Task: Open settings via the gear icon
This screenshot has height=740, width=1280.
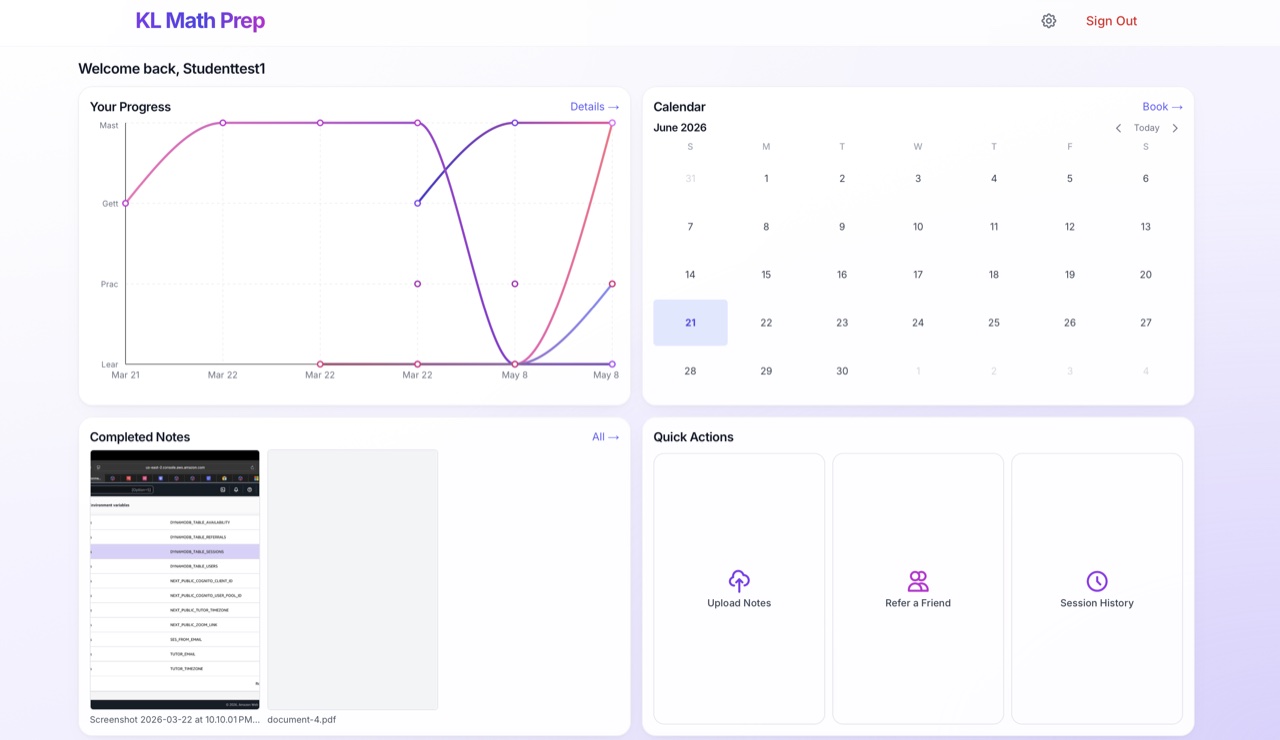Action: (1049, 21)
